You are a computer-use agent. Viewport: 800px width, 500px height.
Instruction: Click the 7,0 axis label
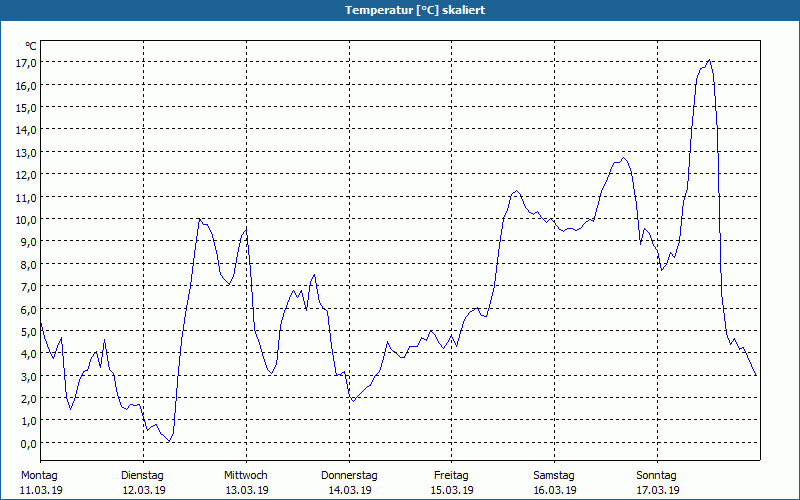28,287
